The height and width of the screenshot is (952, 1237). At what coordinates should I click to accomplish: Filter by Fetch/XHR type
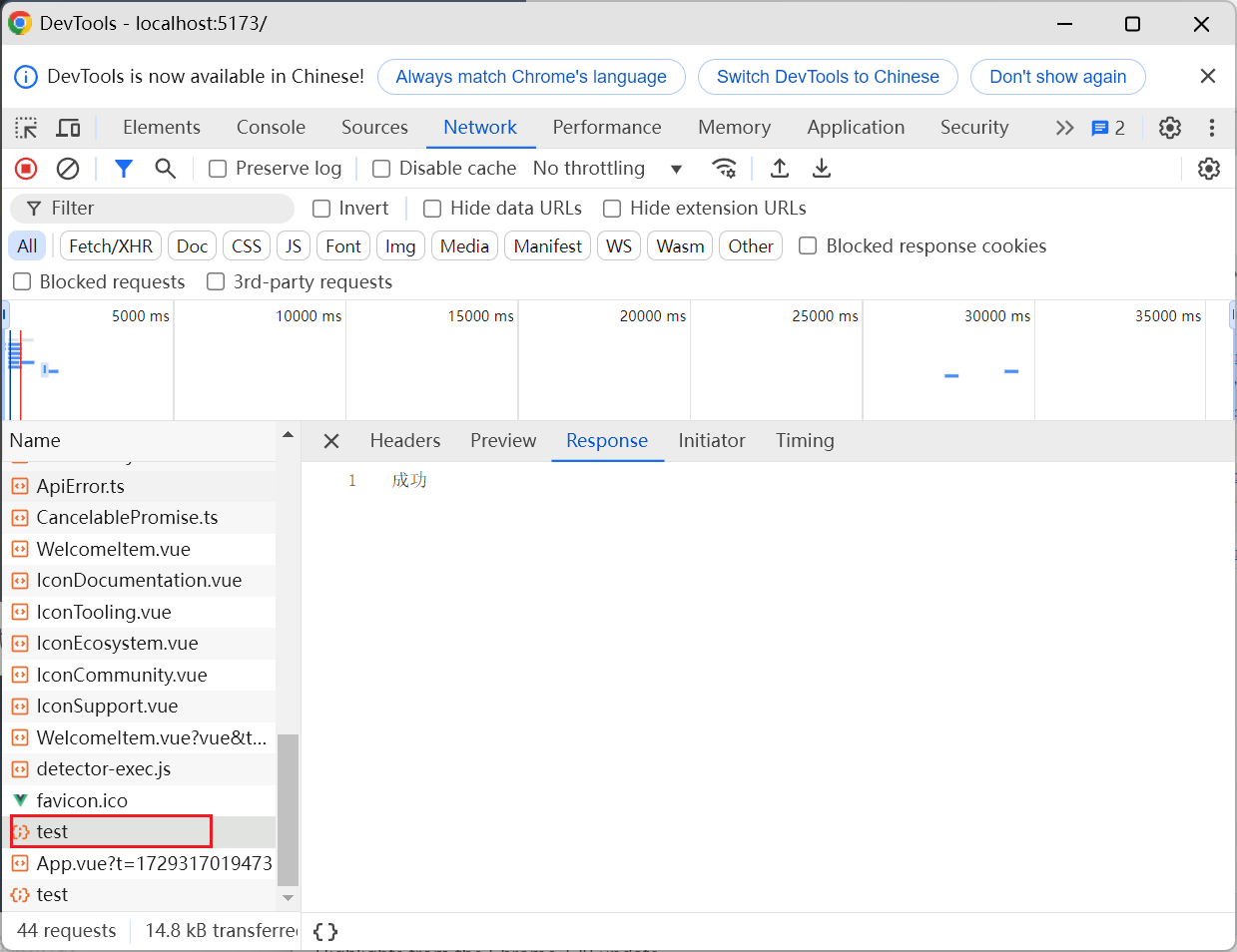click(x=111, y=246)
